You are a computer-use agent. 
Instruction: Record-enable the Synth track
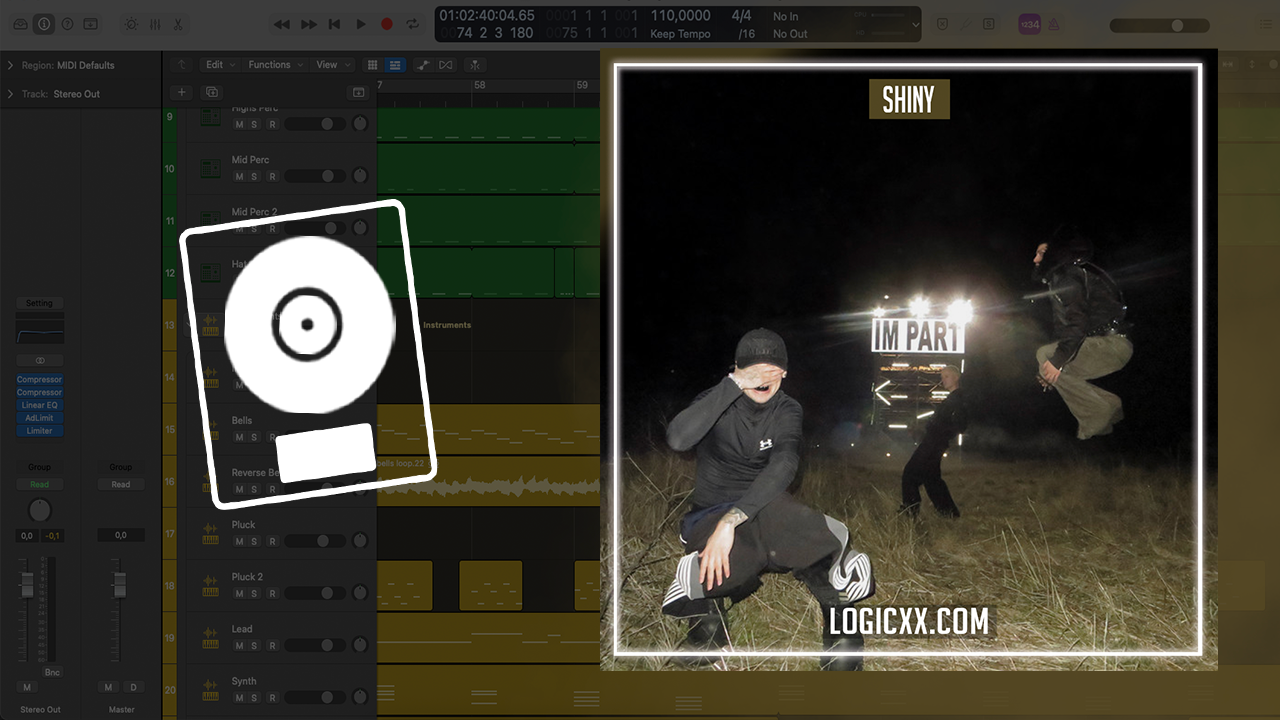271,697
